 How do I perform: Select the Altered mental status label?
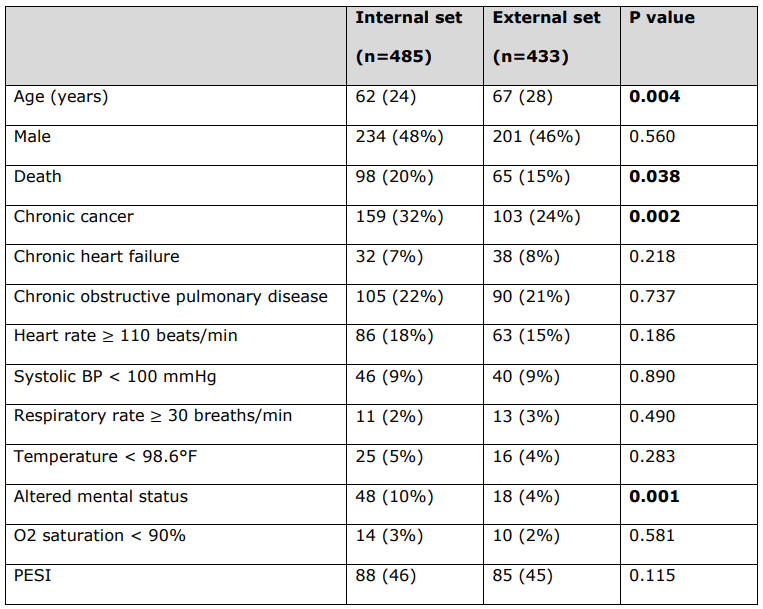[101, 497]
